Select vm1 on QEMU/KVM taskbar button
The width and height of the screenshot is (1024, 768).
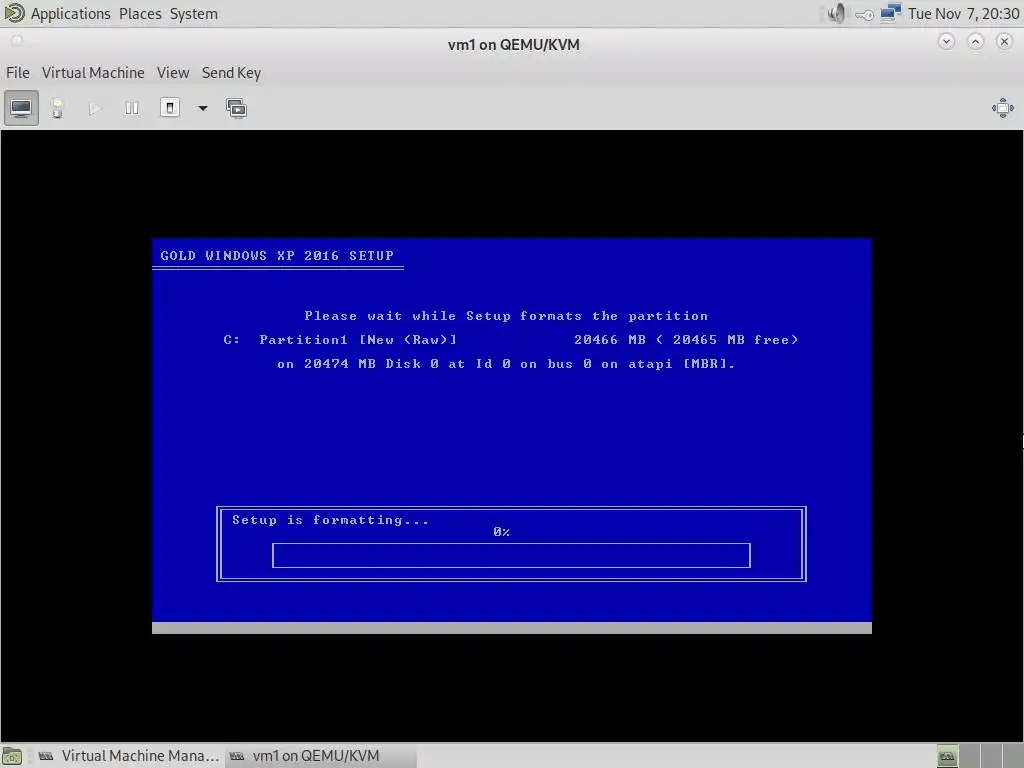click(x=320, y=756)
